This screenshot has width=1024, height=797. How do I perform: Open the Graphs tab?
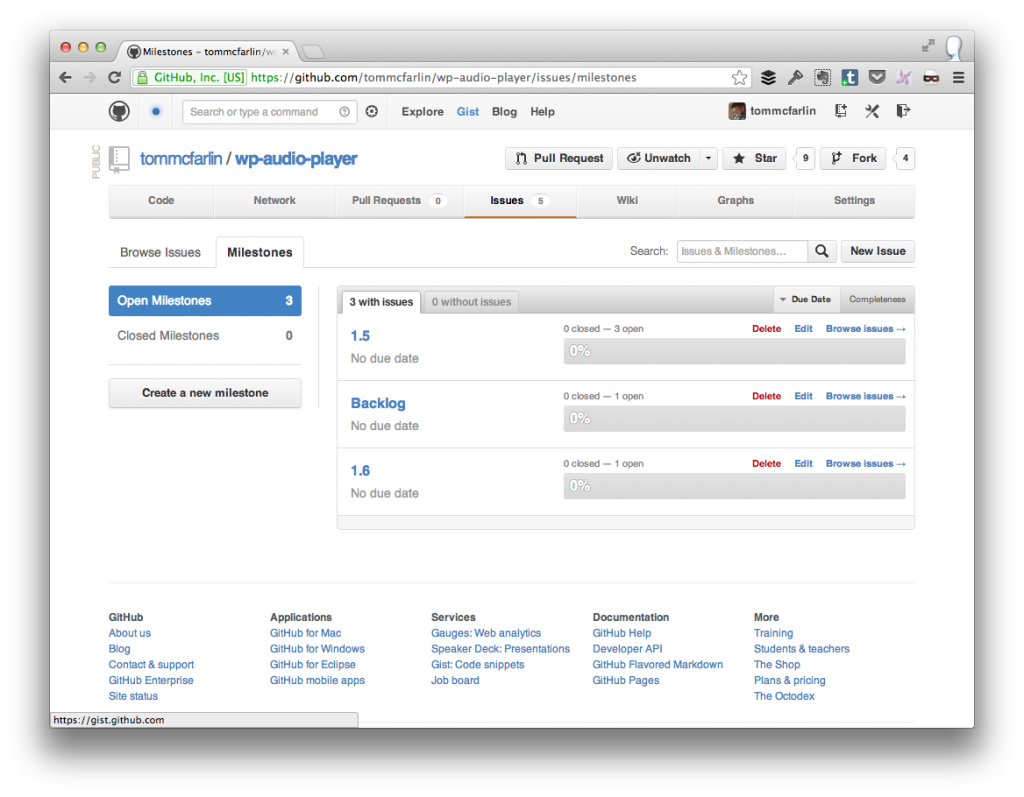735,201
